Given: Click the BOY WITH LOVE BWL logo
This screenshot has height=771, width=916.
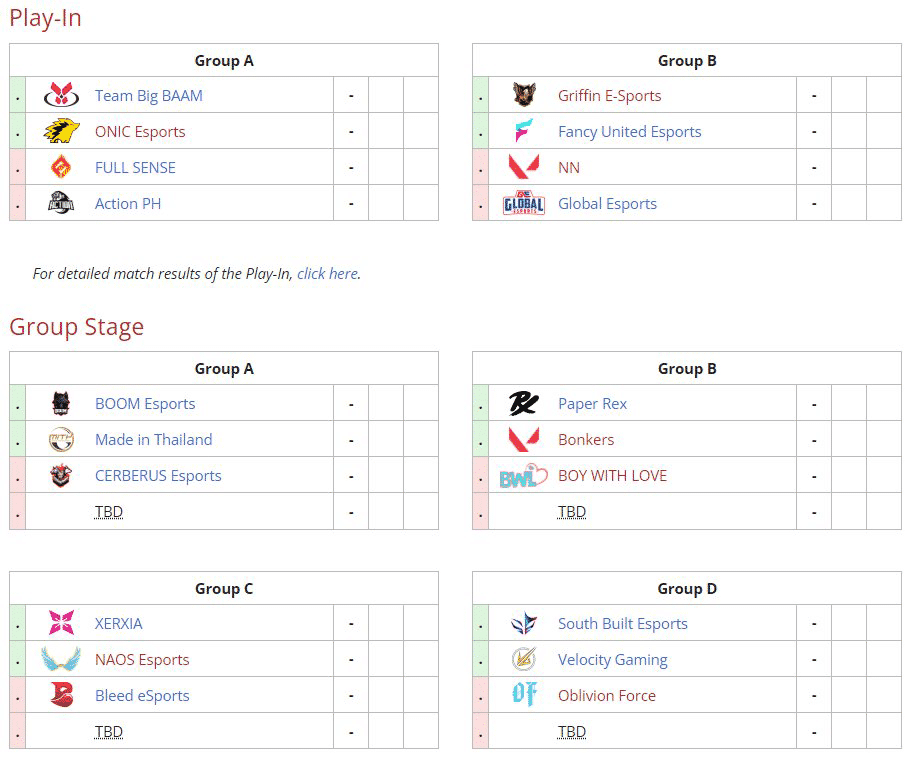Looking at the screenshot, I should click(x=524, y=475).
